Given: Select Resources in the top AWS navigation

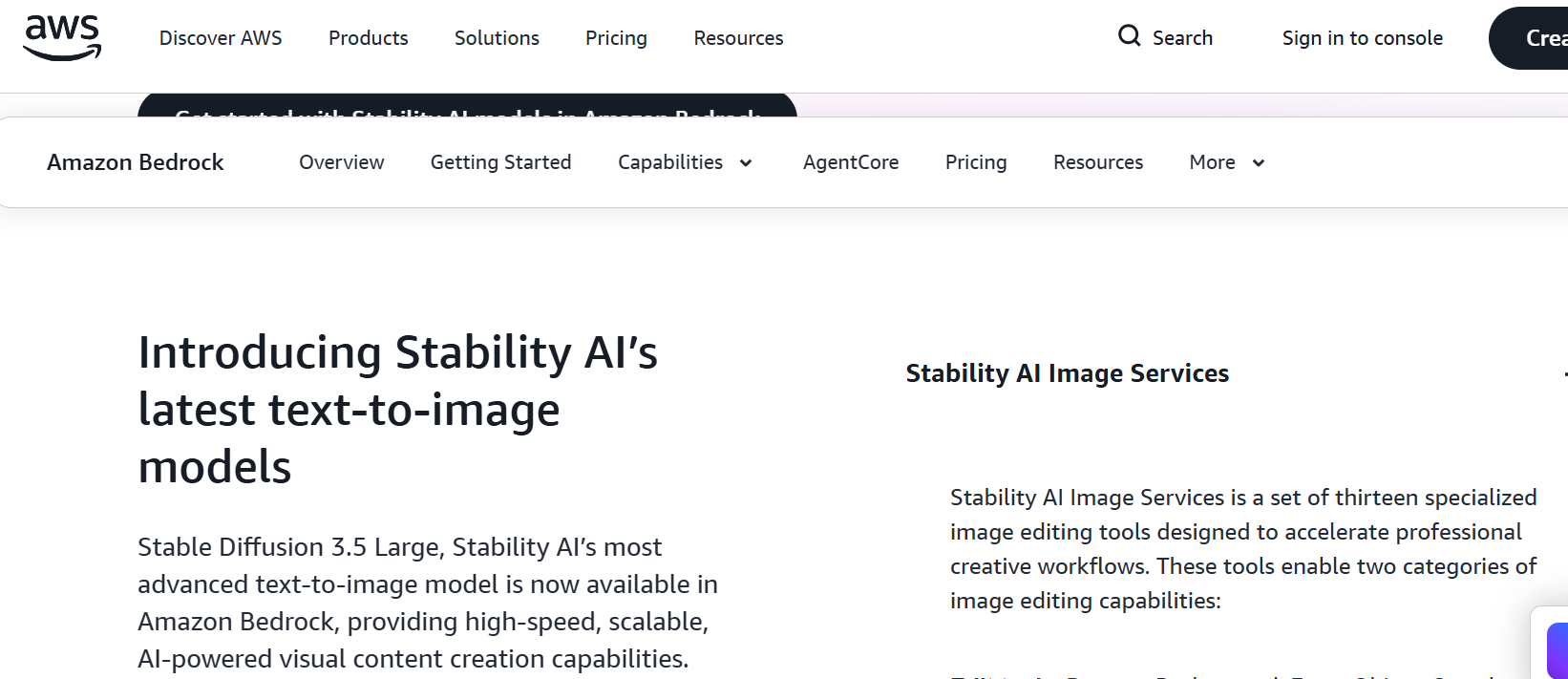Looking at the screenshot, I should (x=738, y=38).
